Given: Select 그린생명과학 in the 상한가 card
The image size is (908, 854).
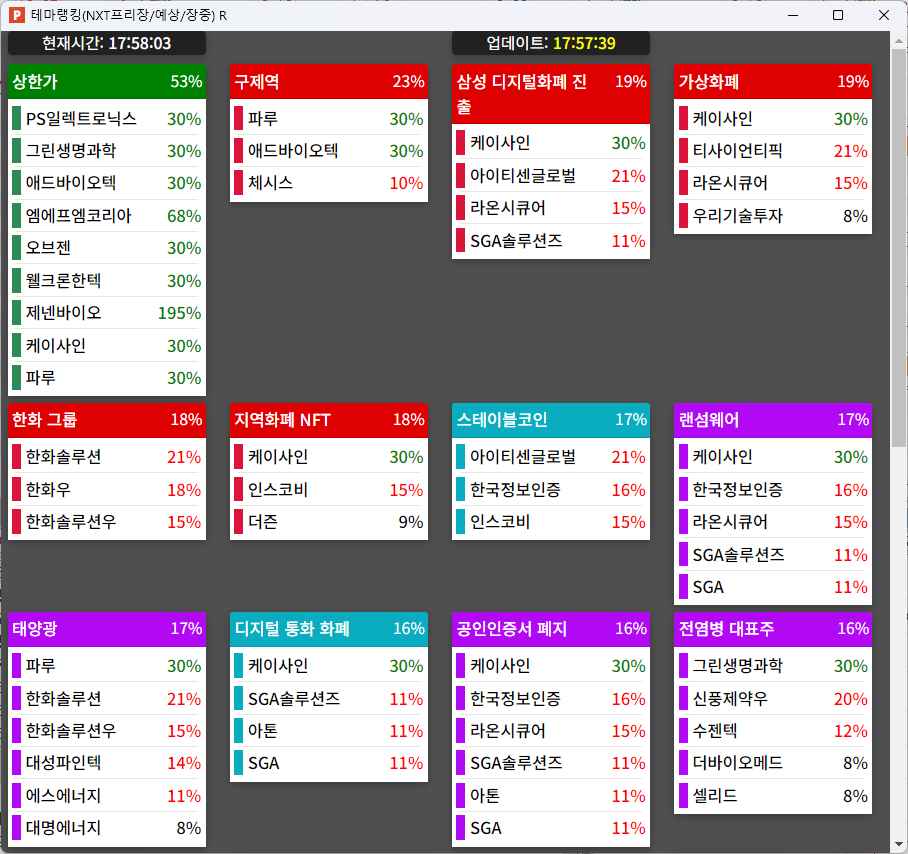Looking at the screenshot, I should 107,151.
